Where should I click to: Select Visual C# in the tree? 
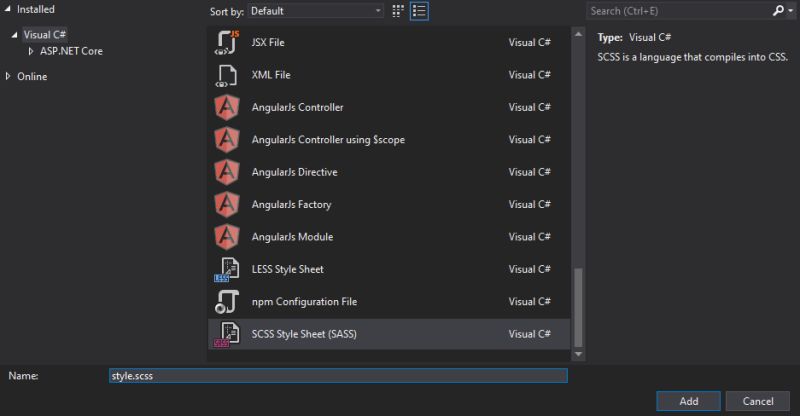[x=45, y=35]
